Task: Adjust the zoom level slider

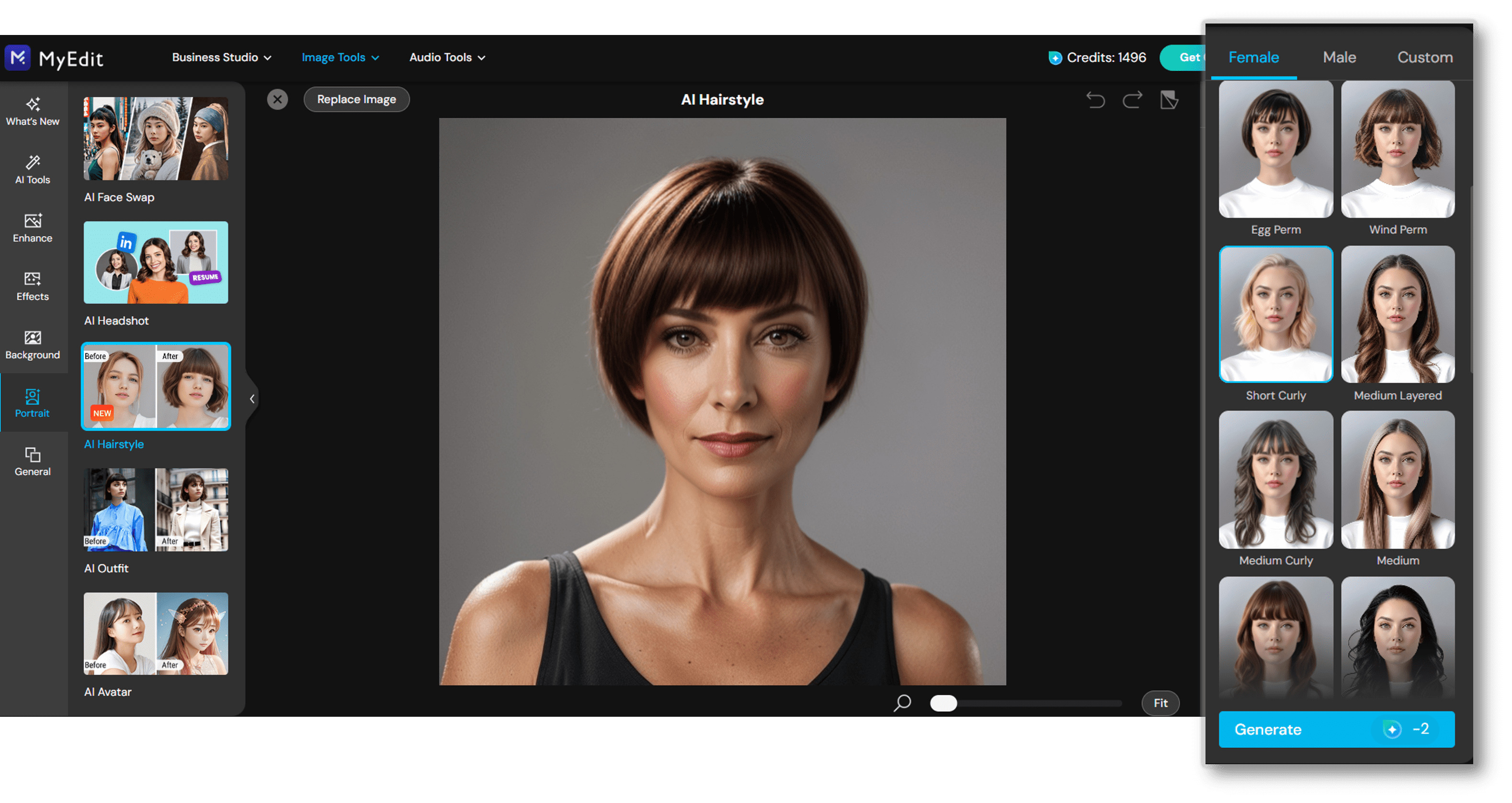Action: coord(944,703)
